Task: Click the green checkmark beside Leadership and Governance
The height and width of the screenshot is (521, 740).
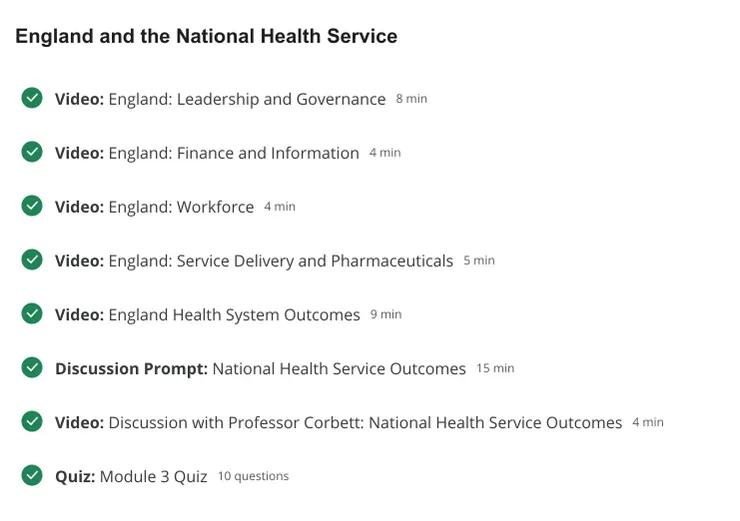Action: (x=32, y=98)
